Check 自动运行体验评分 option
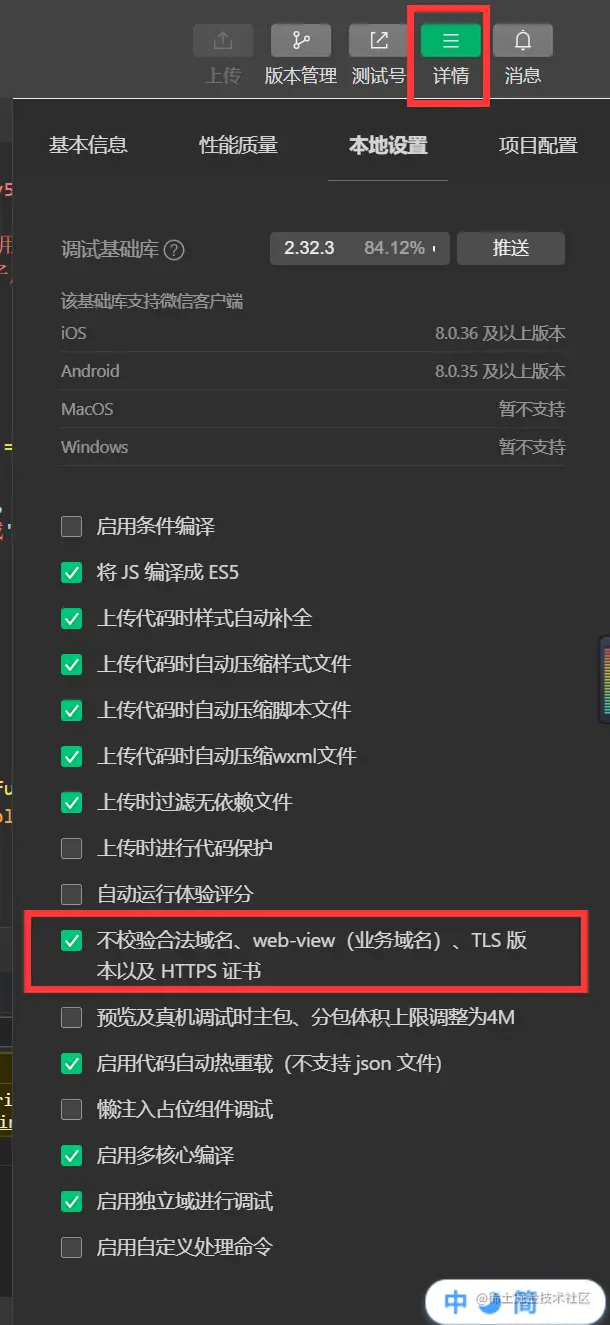The height and width of the screenshot is (1325, 610). point(72,895)
